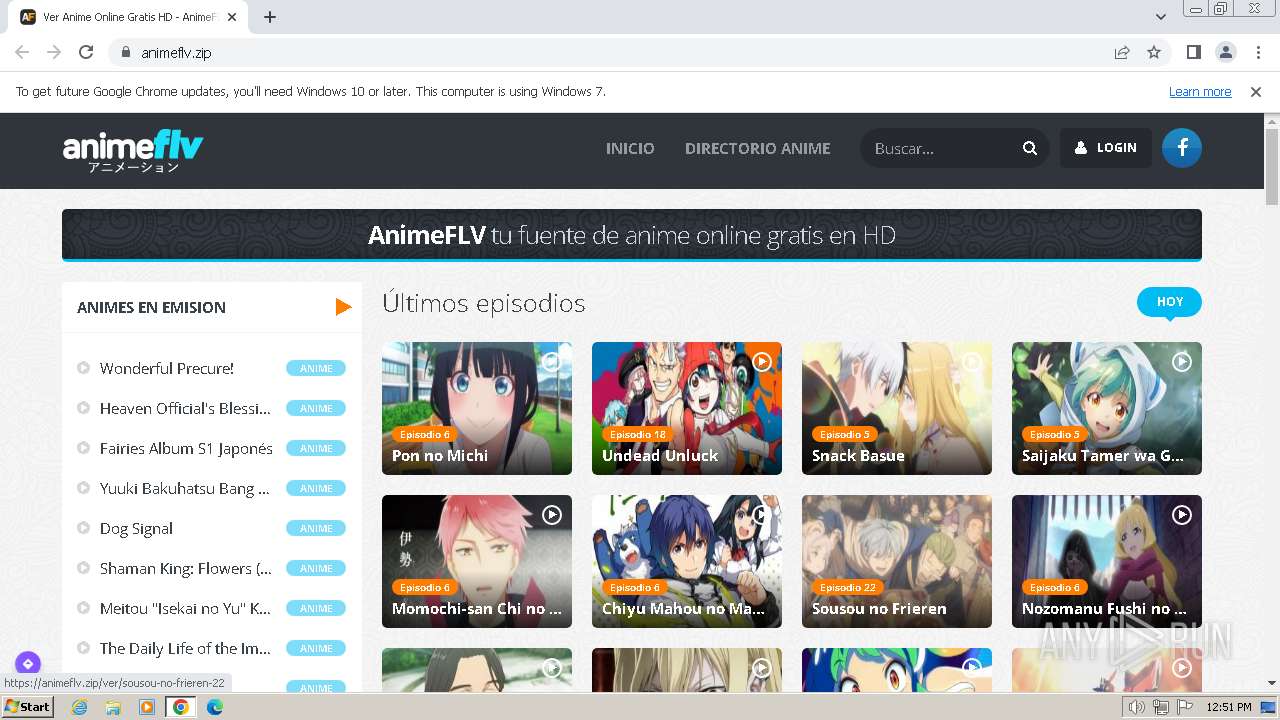Screen dimensions: 1280x720
Task: Open the tab search dropdown arrow
Action: 1161,17
